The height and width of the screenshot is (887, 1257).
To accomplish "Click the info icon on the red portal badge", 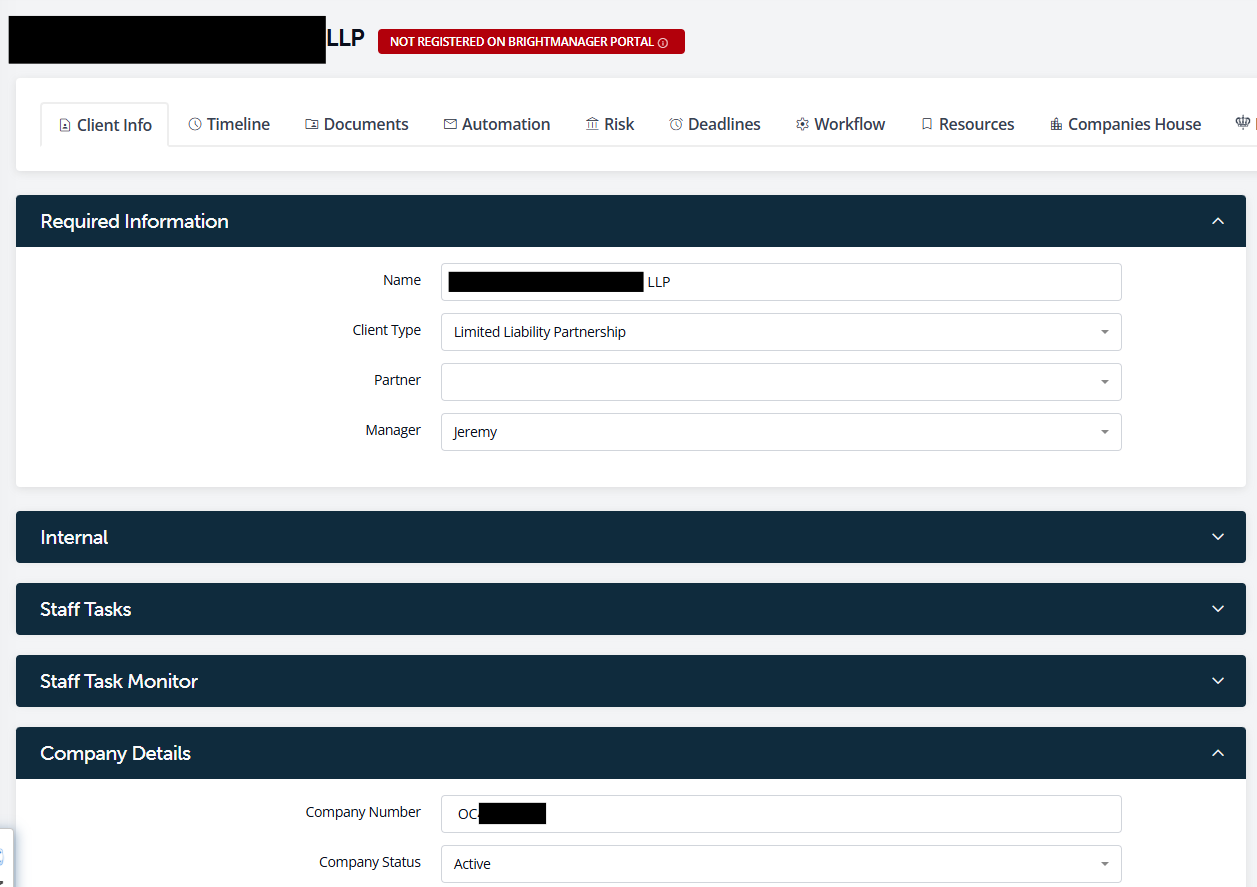I will pos(663,43).
